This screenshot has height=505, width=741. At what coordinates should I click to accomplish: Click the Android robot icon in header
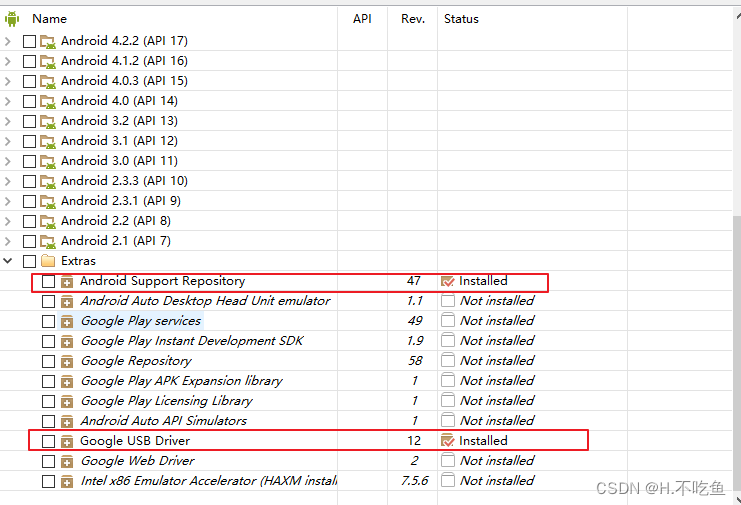(12, 19)
